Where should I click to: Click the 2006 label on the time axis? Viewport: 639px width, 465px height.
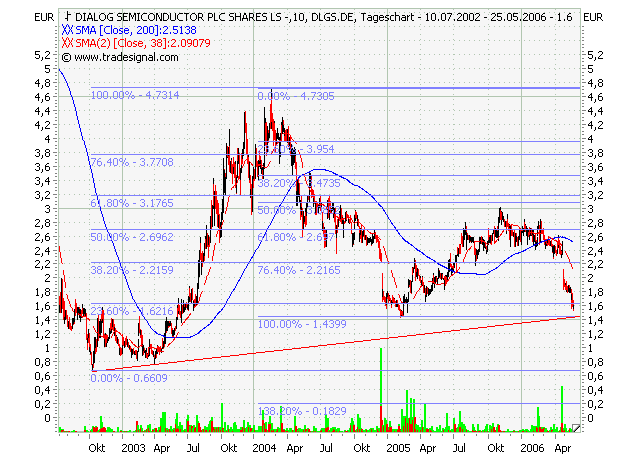[532, 448]
